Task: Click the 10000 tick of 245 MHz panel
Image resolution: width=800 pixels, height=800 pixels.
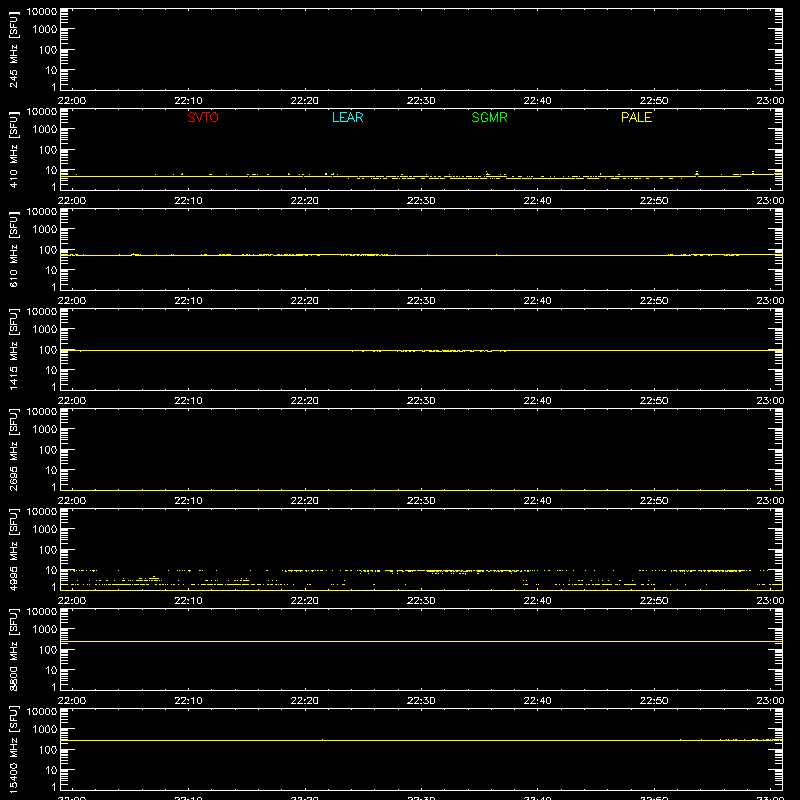Action: (x=42, y=12)
